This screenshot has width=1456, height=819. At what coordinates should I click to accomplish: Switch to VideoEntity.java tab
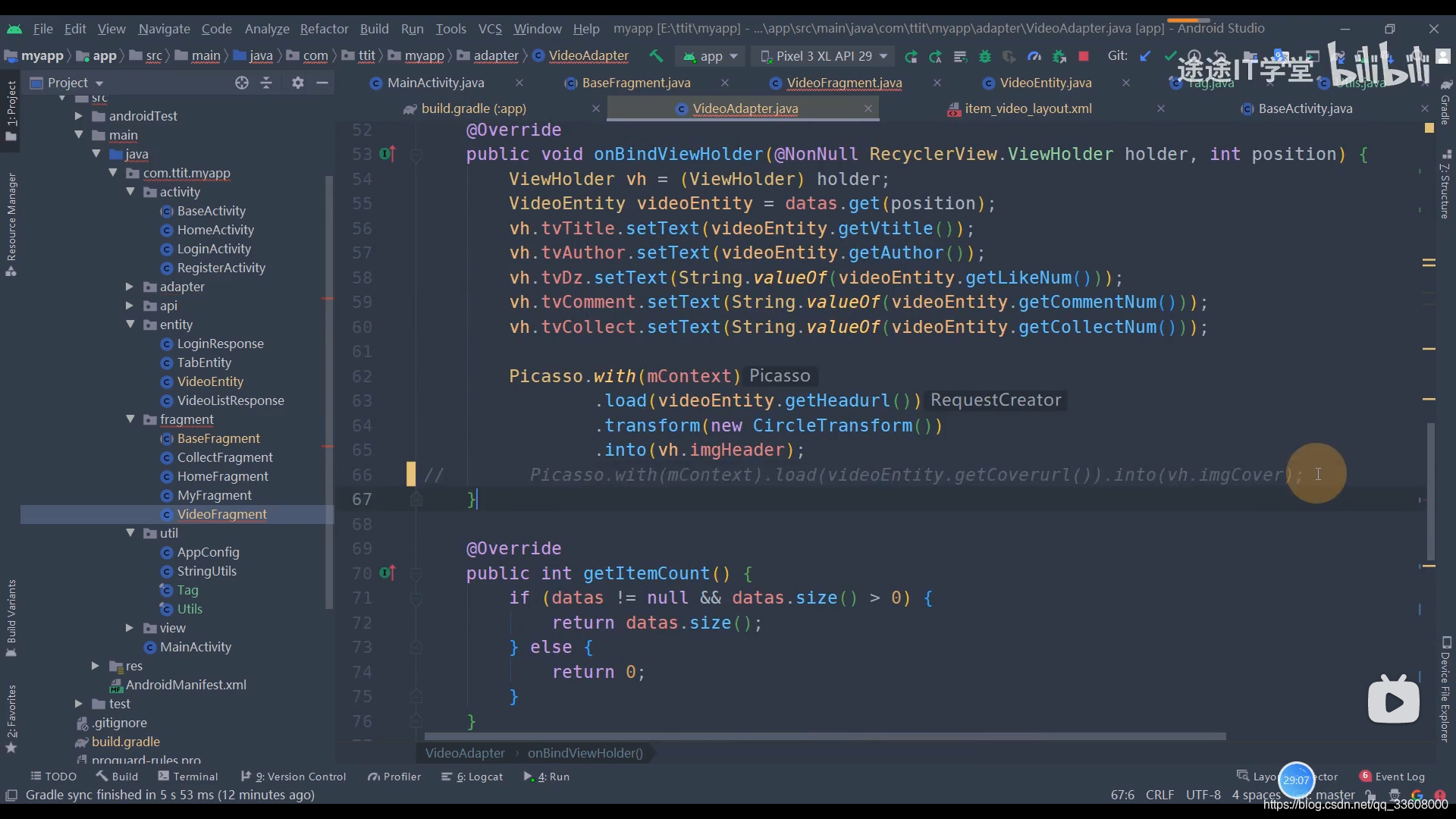(x=1044, y=83)
